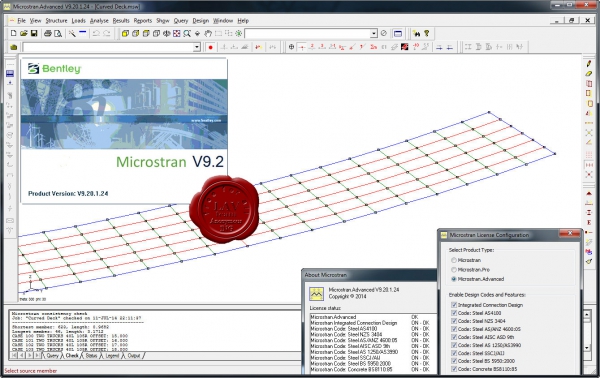600x378 pixels.
Task: Open the dropdown beside the circle-slash icon
Action: (x=374, y=34)
